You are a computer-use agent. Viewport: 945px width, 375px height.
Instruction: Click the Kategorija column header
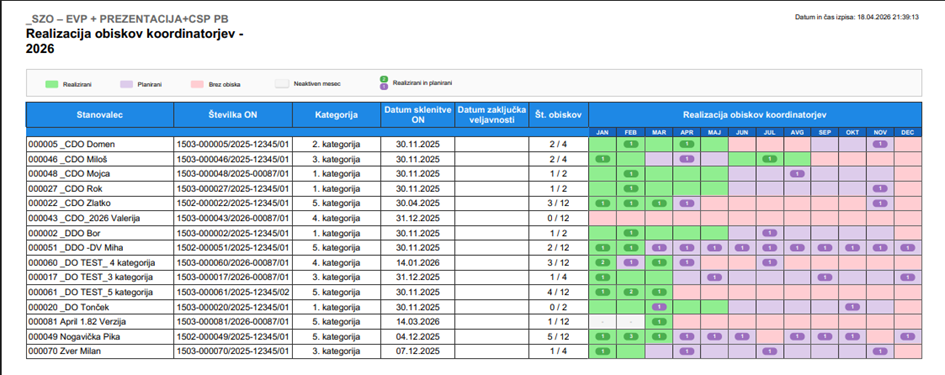click(336, 115)
